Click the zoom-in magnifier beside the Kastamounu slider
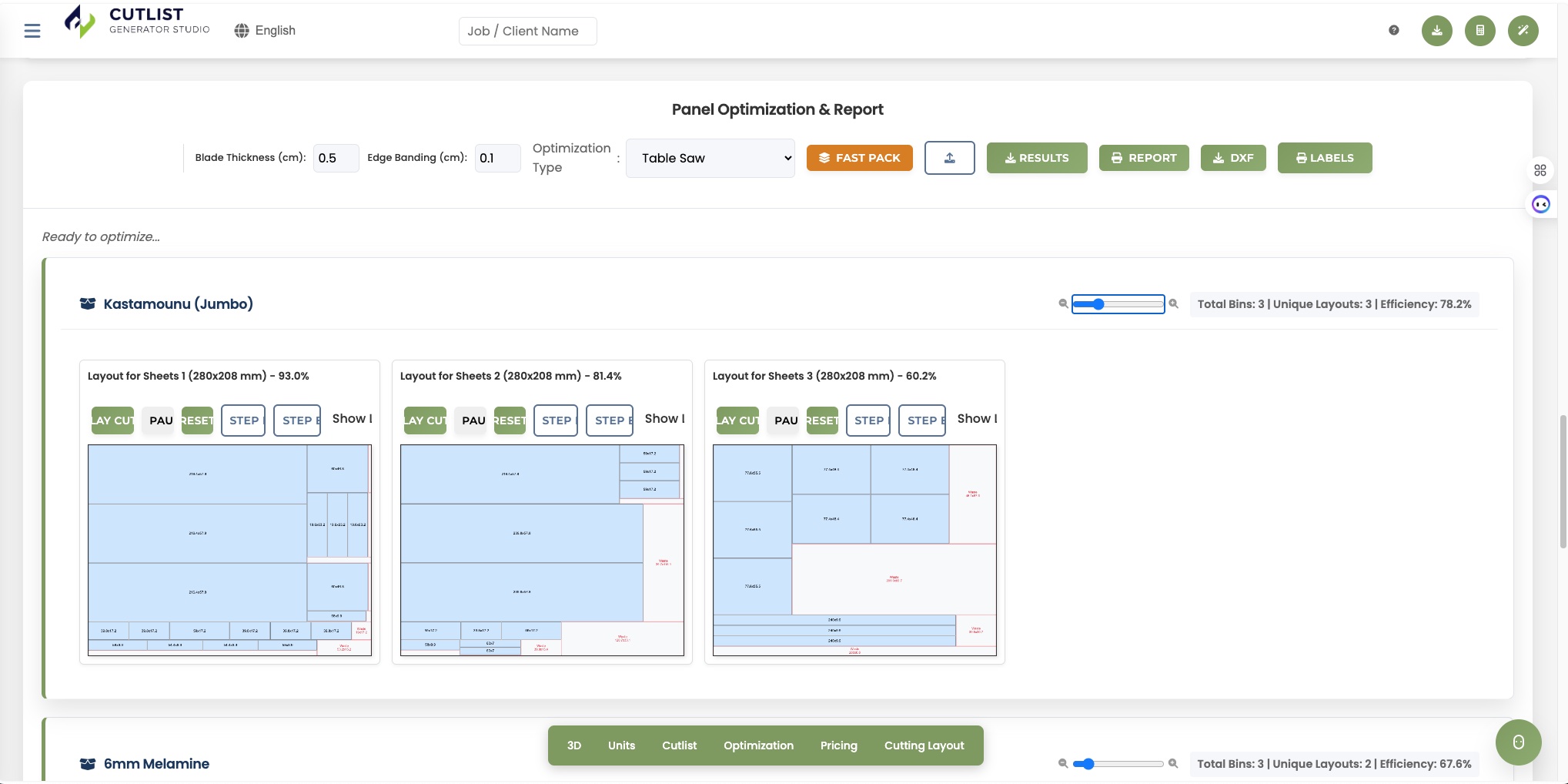The height and width of the screenshot is (784, 1568). [x=1173, y=304]
